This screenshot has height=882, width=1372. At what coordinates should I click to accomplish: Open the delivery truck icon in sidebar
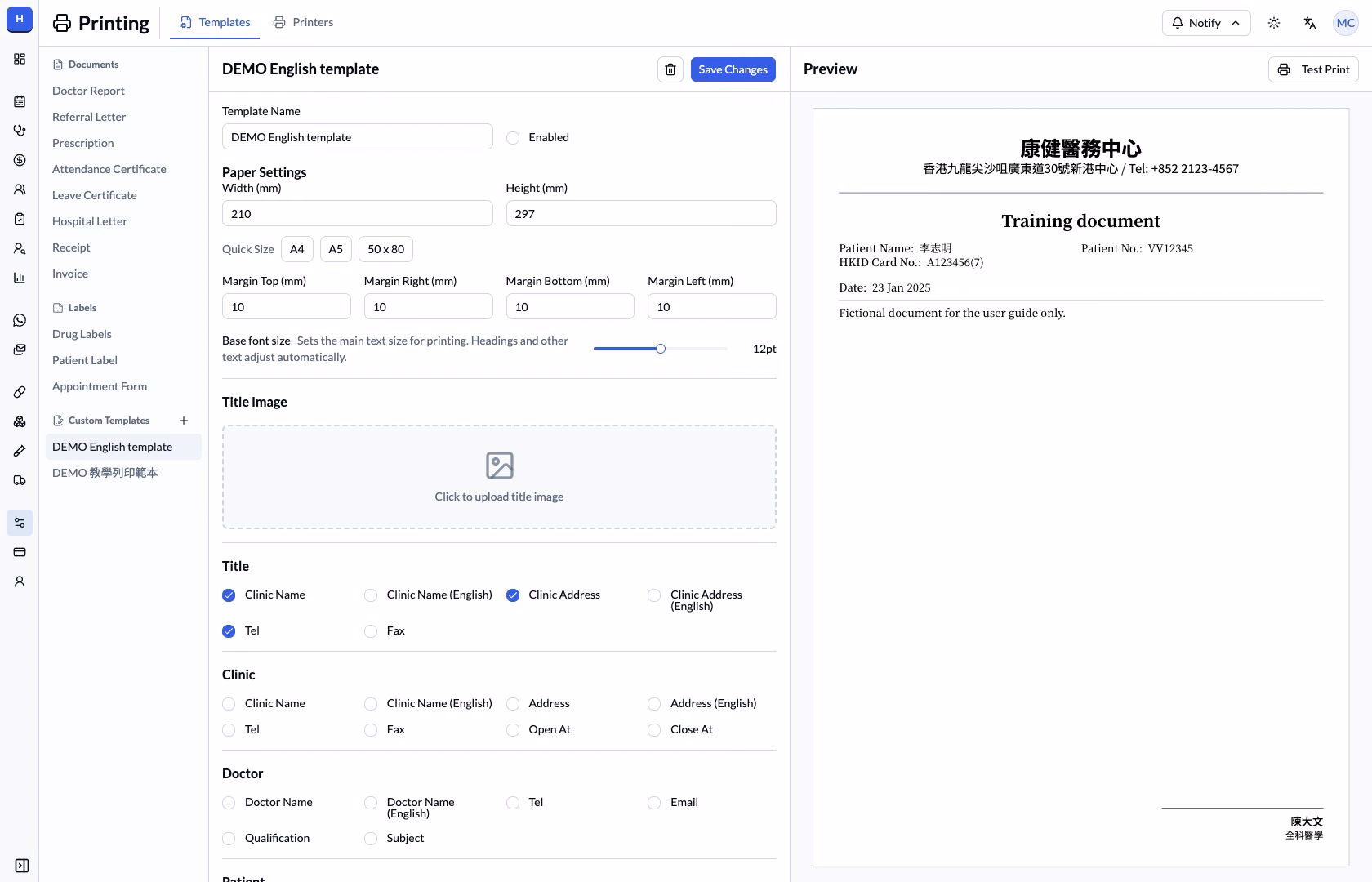point(20,480)
